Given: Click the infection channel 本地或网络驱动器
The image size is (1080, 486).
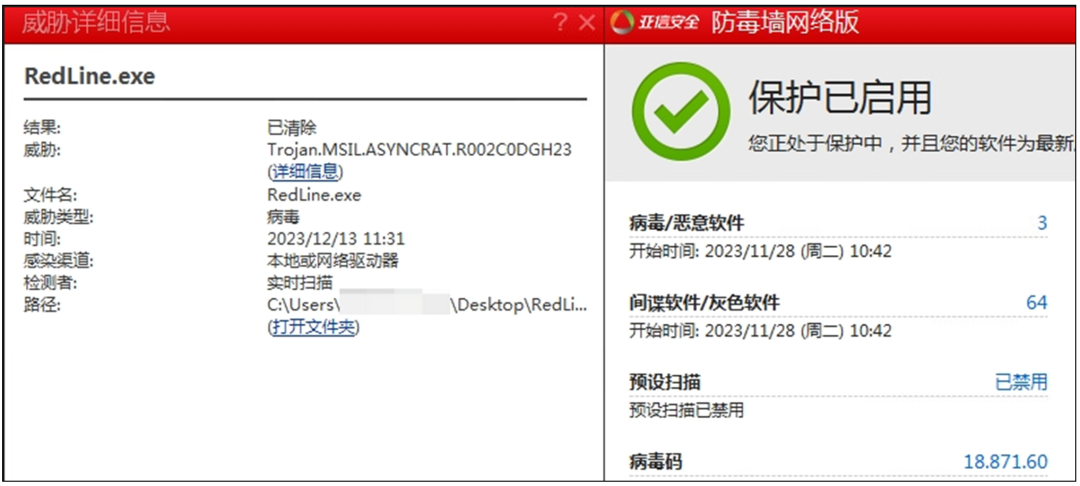Looking at the screenshot, I should point(333,261).
